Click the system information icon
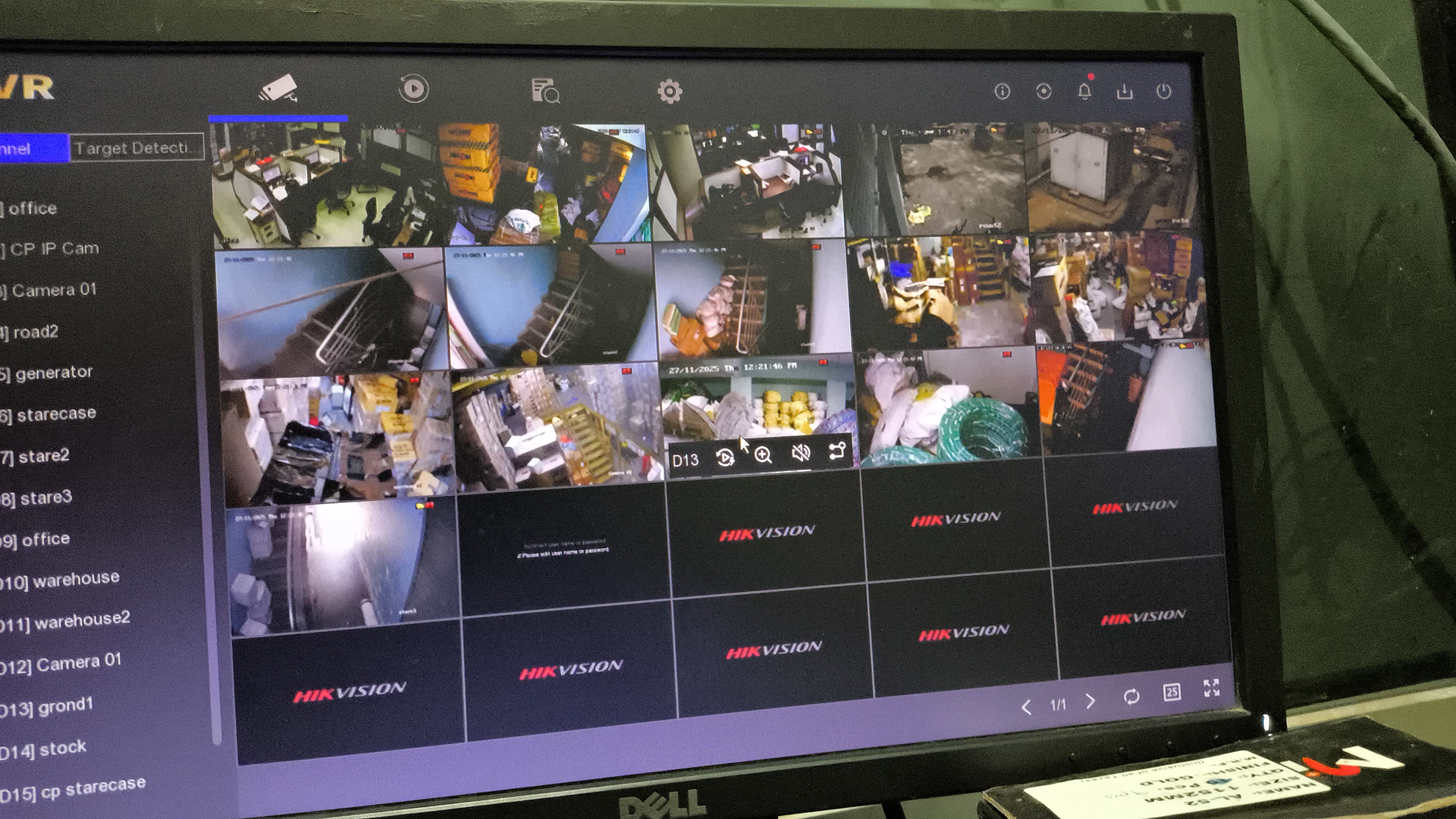Image resolution: width=1456 pixels, height=819 pixels. pyautogui.click(x=1002, y=91)
